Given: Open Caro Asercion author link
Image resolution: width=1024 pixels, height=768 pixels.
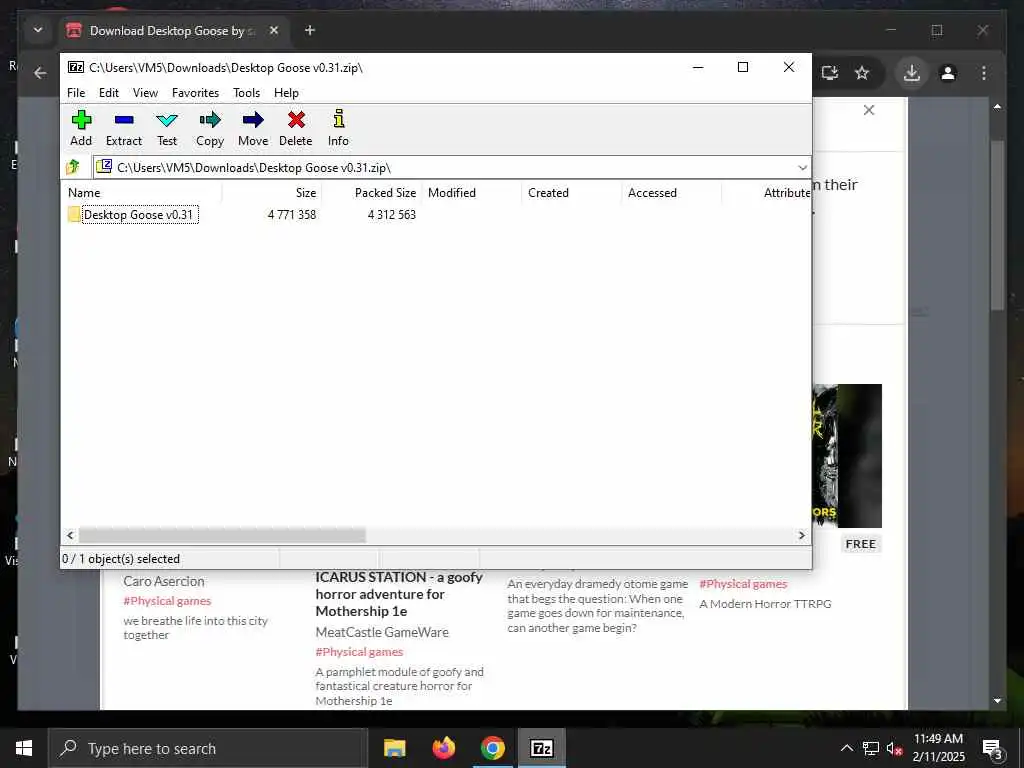Looking at the screenshot, I should coord(164,581).
